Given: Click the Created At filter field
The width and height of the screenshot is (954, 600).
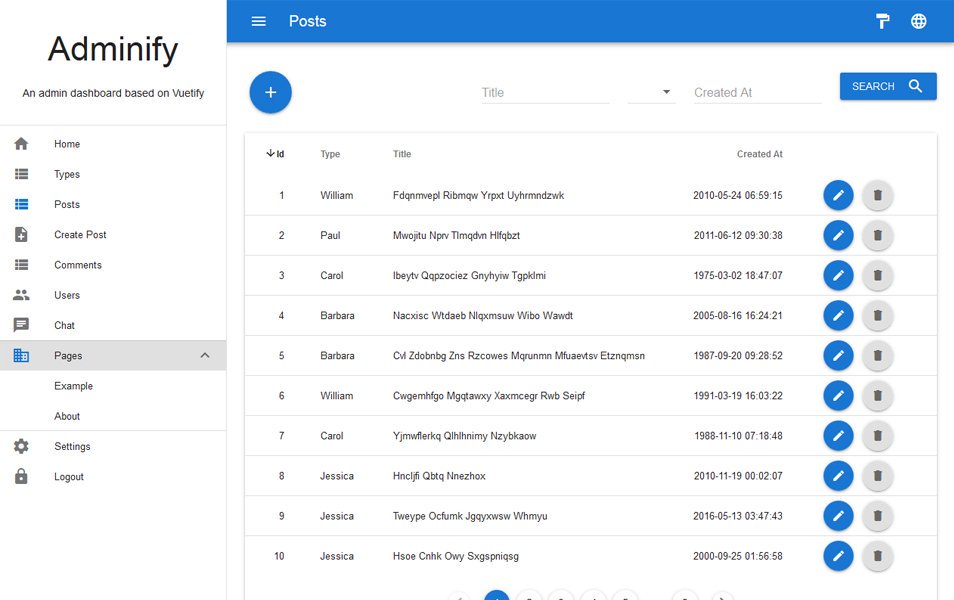Looking at the screenshot, I should click(x=757, y=92).
